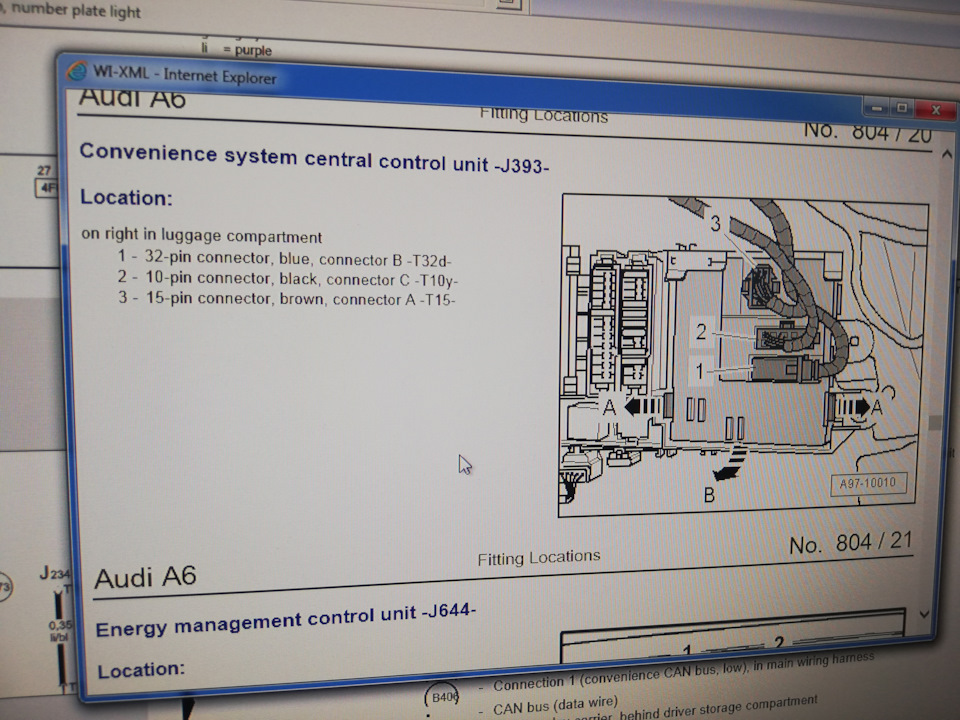The height and width of the screenshot is (720, 960).
Task: Click the 'Location:' heading under J644 section
Action: tap(141, 670)
